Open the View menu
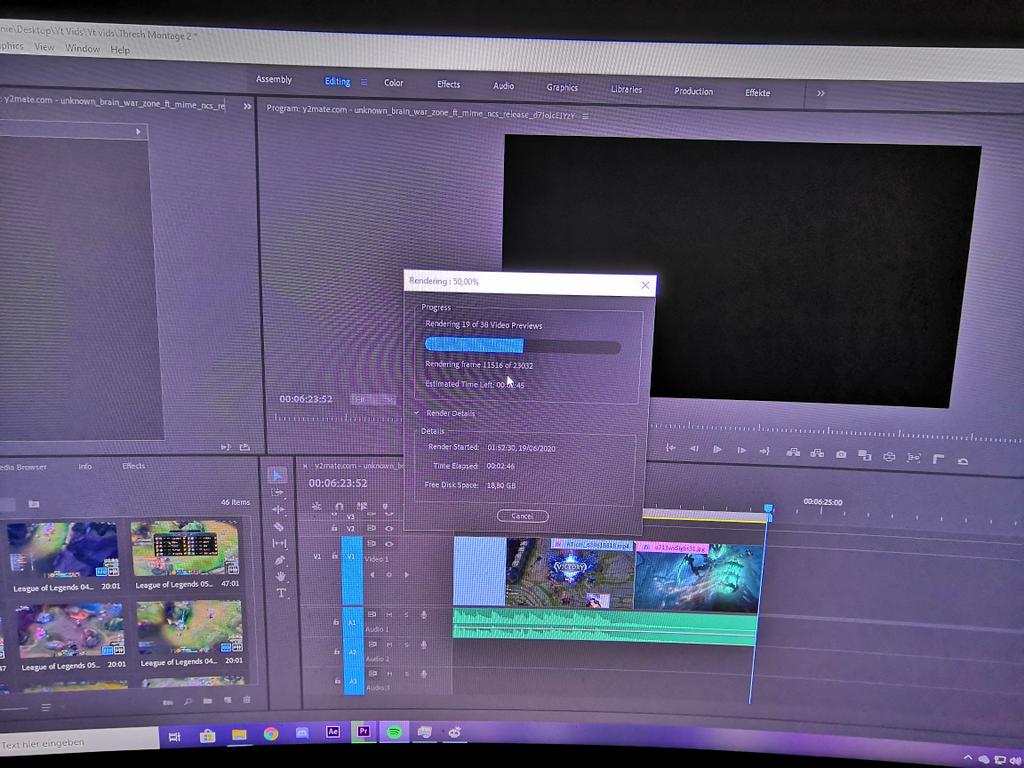 coord(44,47)
